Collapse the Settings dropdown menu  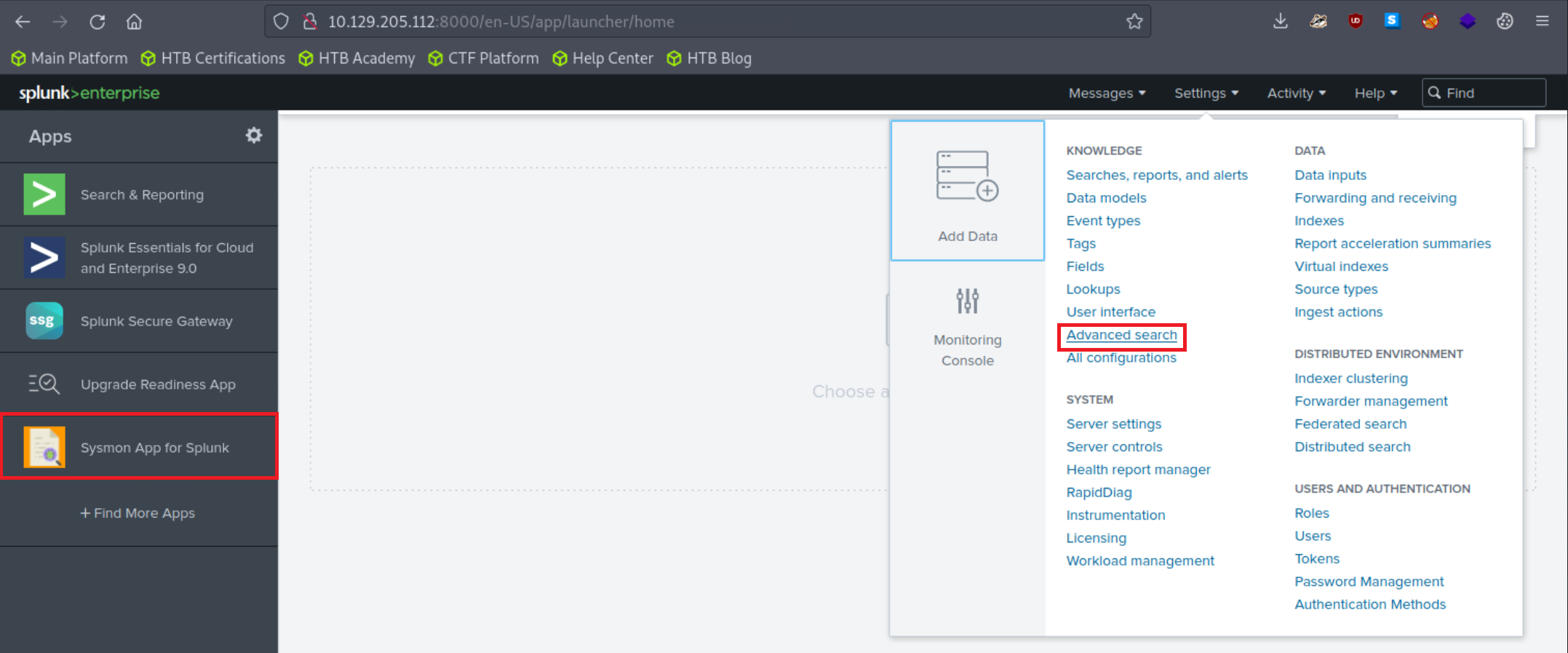tap(1206, 93)
